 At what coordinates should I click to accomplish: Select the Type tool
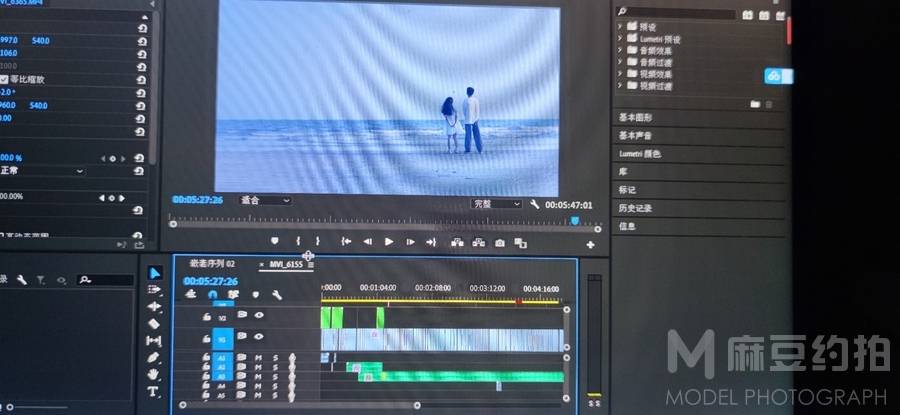tap(152, 392)
